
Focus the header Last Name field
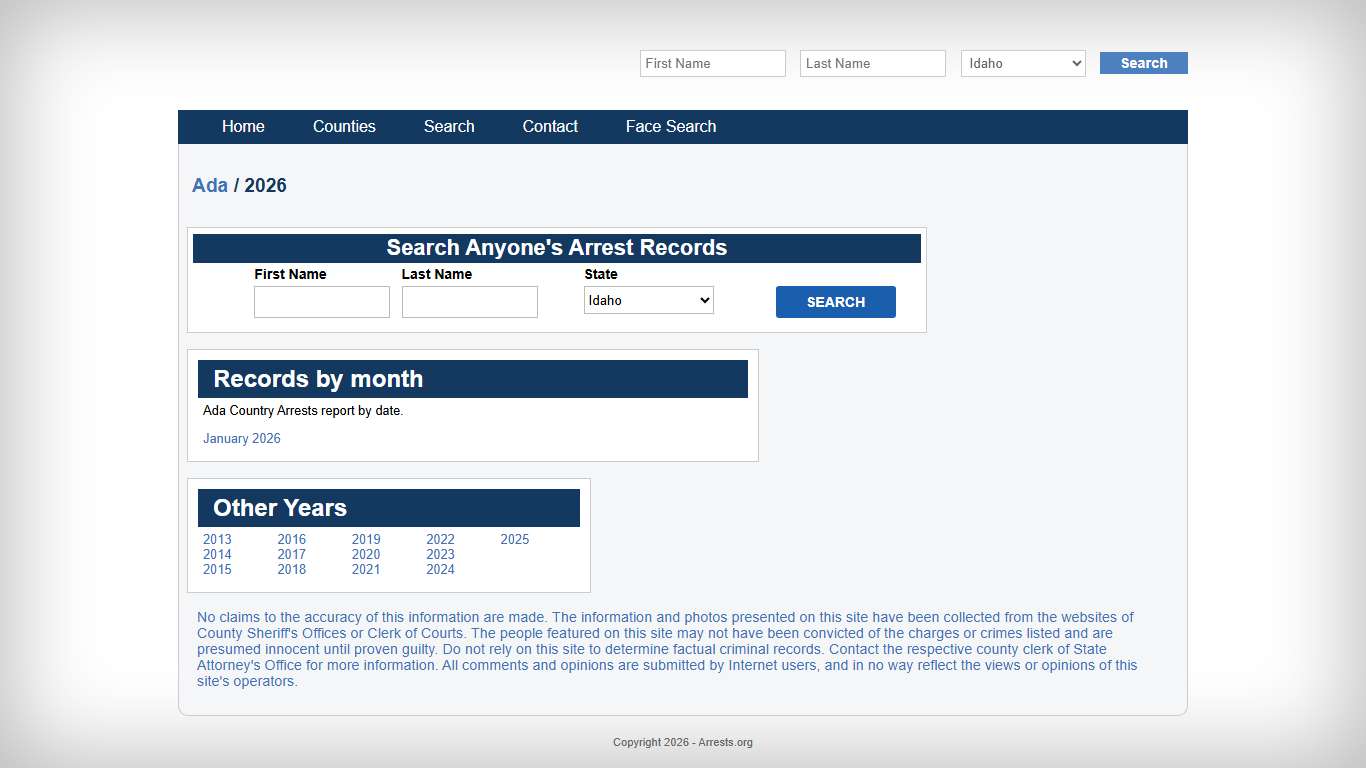pyautogui.click(x=872, y=63)
